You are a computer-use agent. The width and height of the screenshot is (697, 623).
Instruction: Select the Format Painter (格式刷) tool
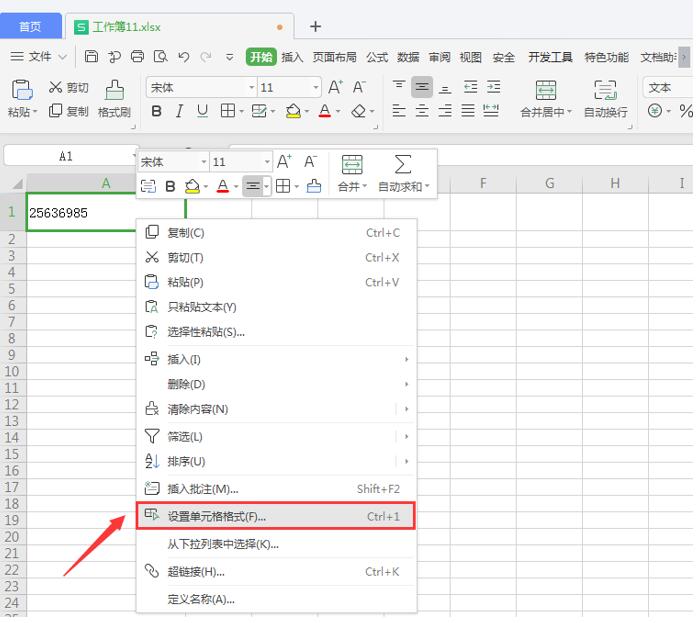[114, 99]
